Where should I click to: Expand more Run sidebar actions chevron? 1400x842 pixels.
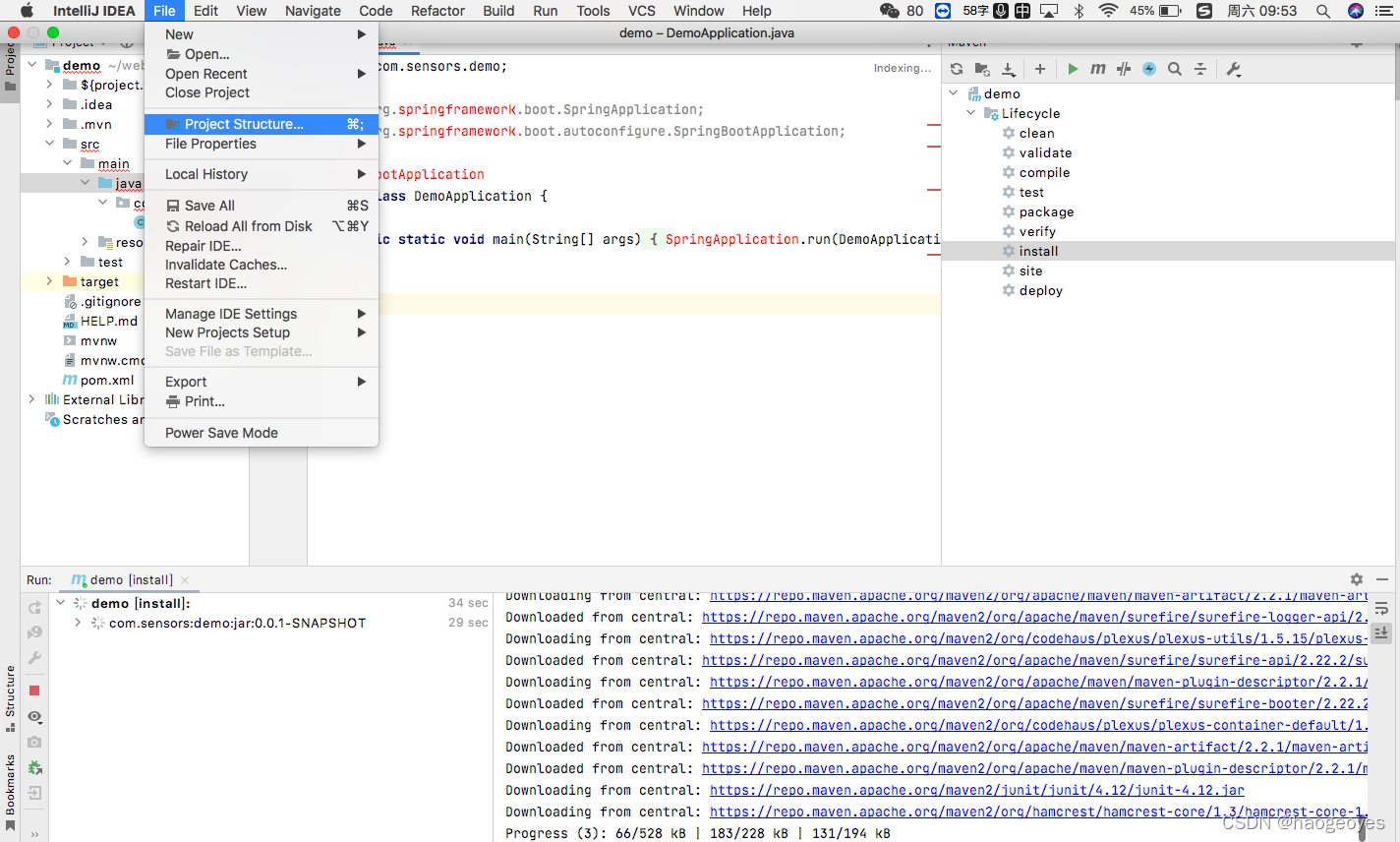pyautogui.click(x=34, y=834)
